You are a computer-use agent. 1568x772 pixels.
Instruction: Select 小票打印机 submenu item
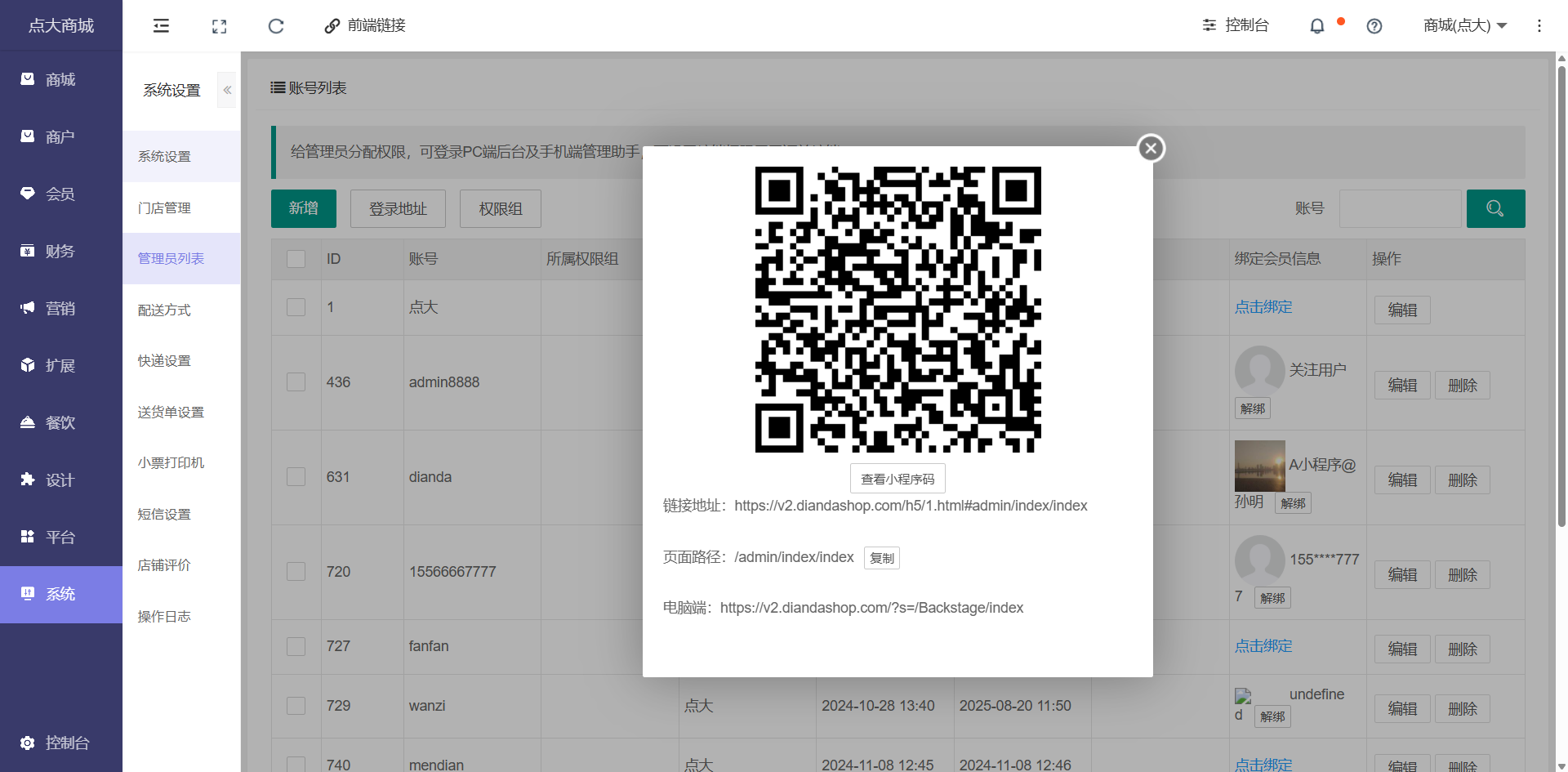[181, 462]
